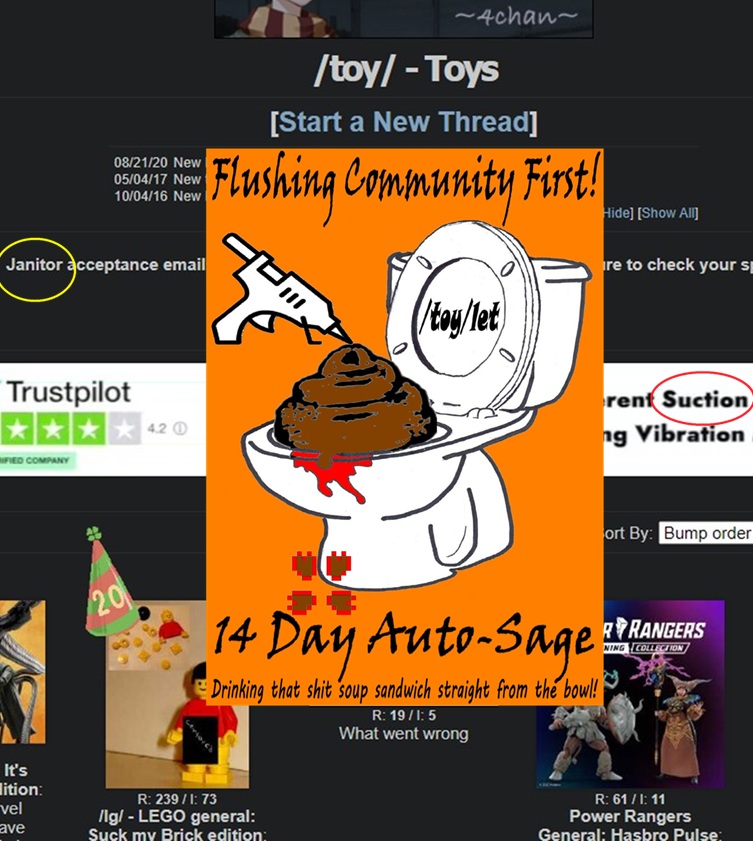Open the Sort By Bump order dropdown

click(706, 533)
